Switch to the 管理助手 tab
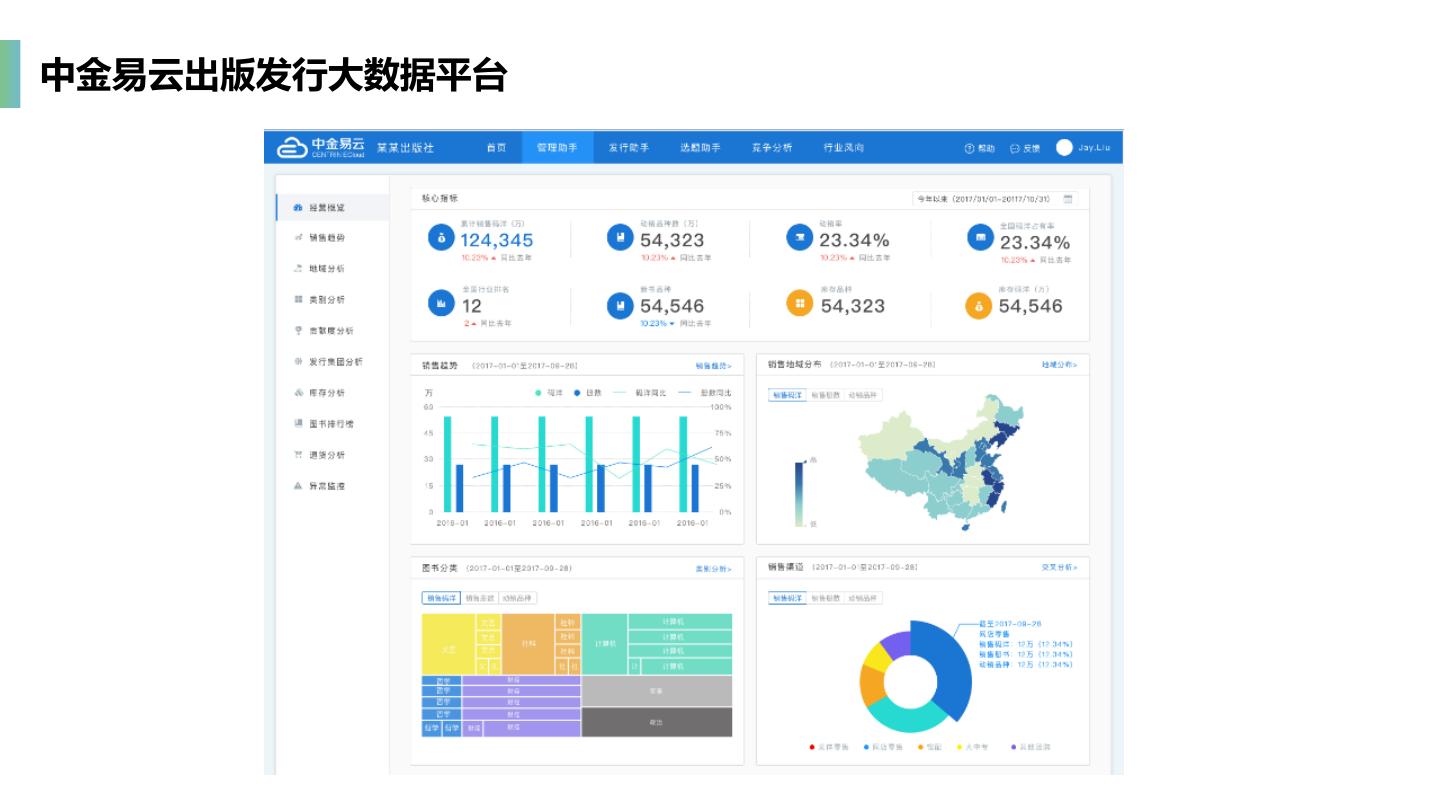Viewport: 1440px width, 810px height. [x=557, y=148]
